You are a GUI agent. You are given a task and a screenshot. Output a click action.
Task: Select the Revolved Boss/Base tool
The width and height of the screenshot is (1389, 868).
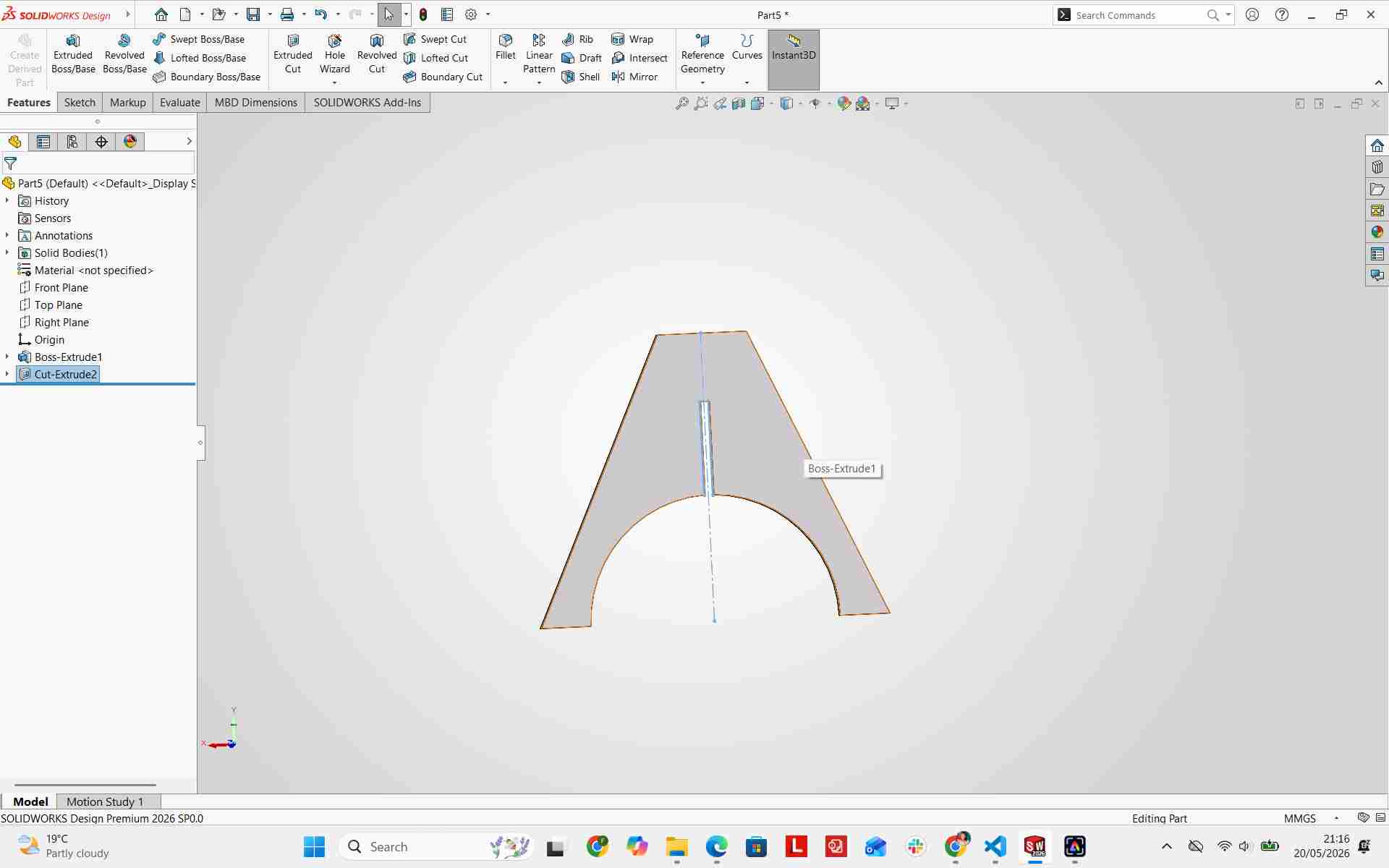click(124, 54)
